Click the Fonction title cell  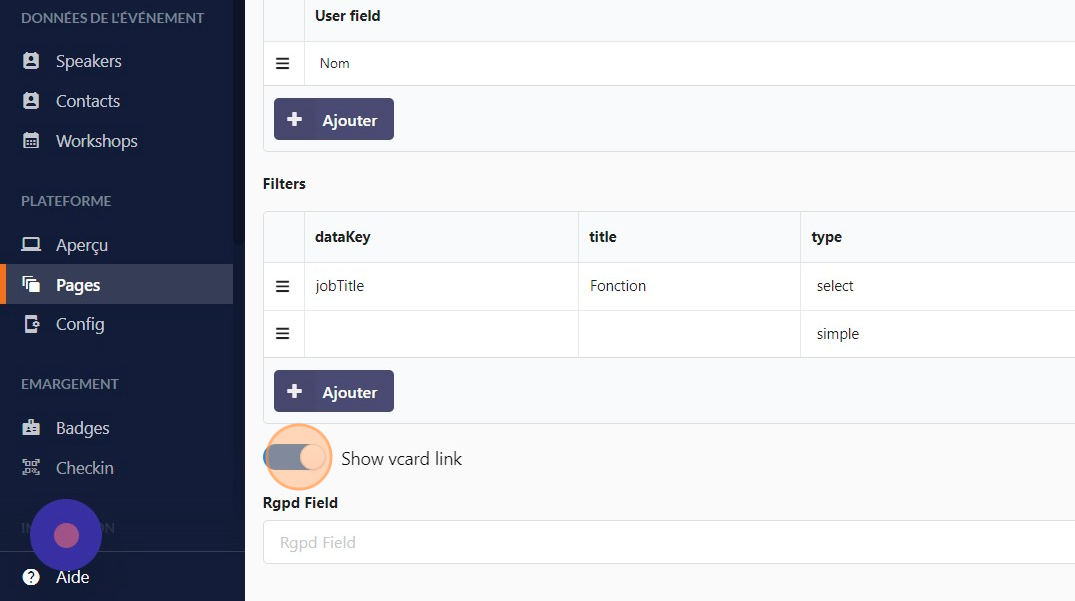click(689, 286)
